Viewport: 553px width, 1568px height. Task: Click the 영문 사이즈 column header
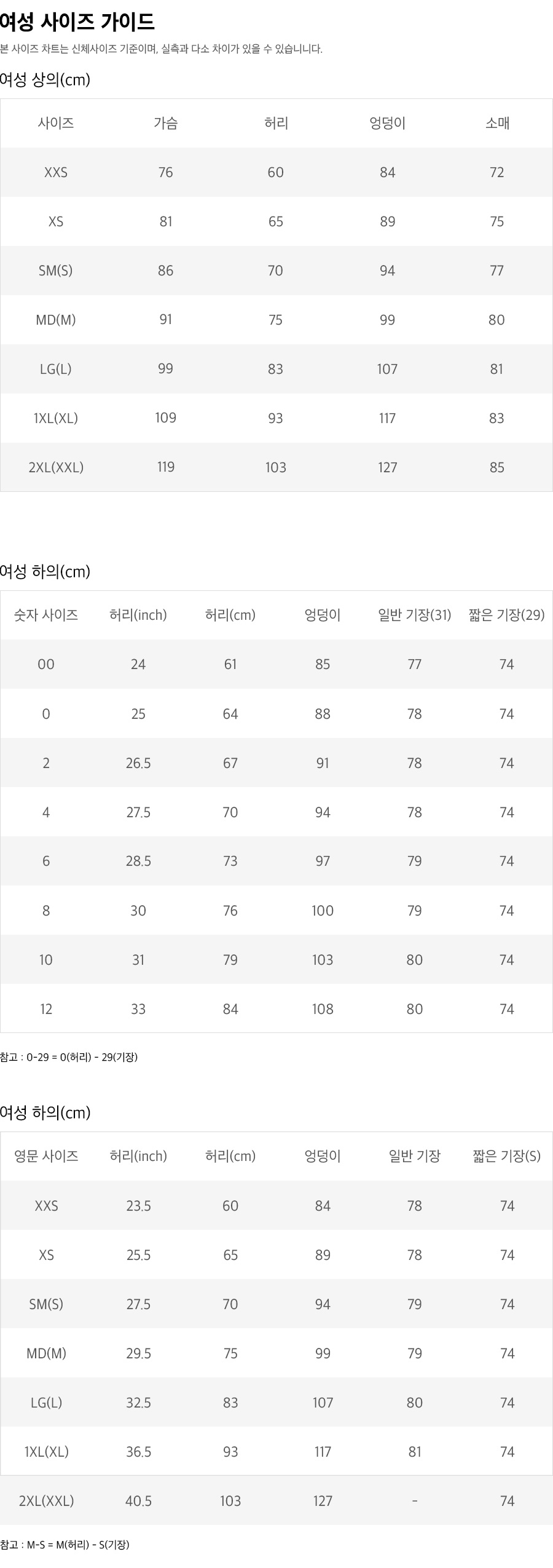coord(46,1156)
